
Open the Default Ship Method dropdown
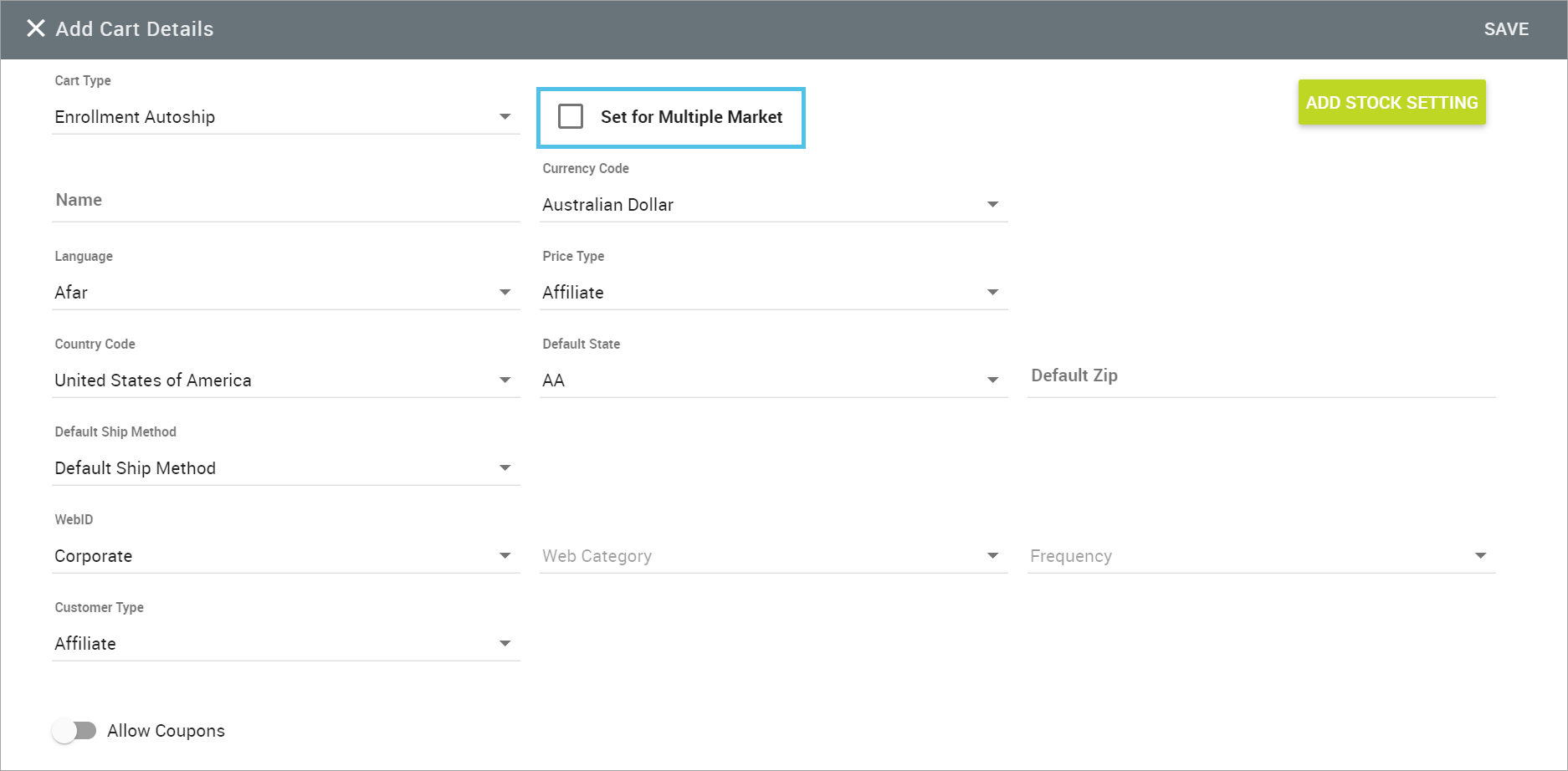click(x=284, y=468)
